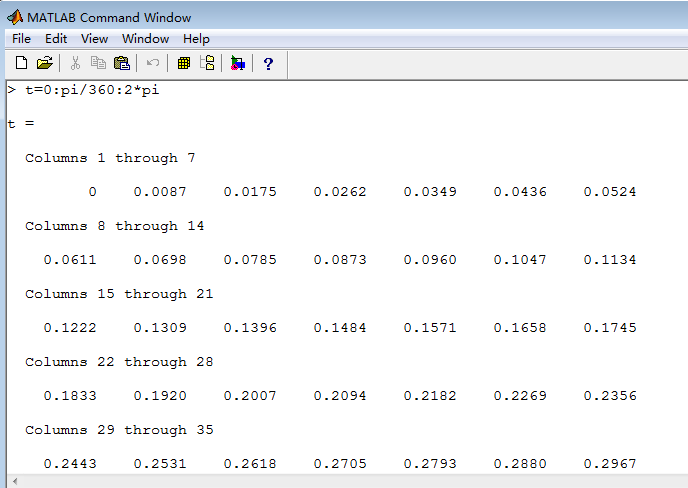
Task: Click the value 0.1134
Action: click(610, 260)
